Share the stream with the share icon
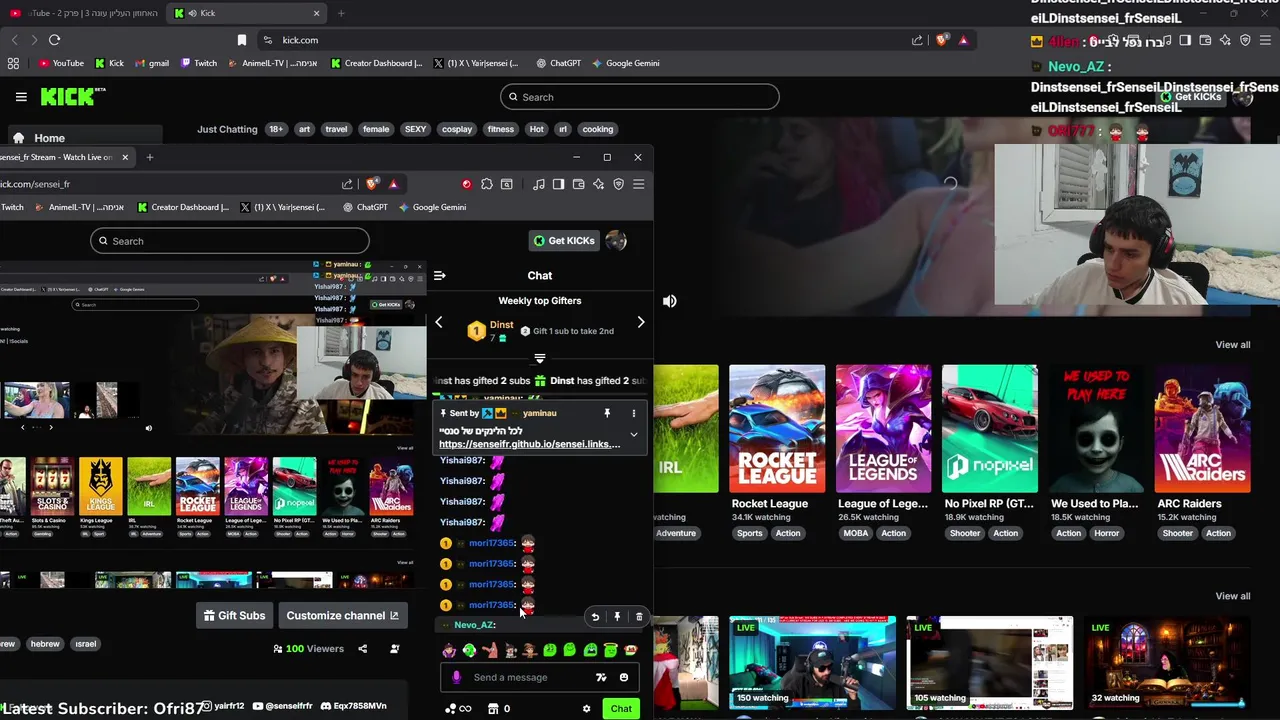The height and width of the screenshot is (720, 1280). click(362, 649)
